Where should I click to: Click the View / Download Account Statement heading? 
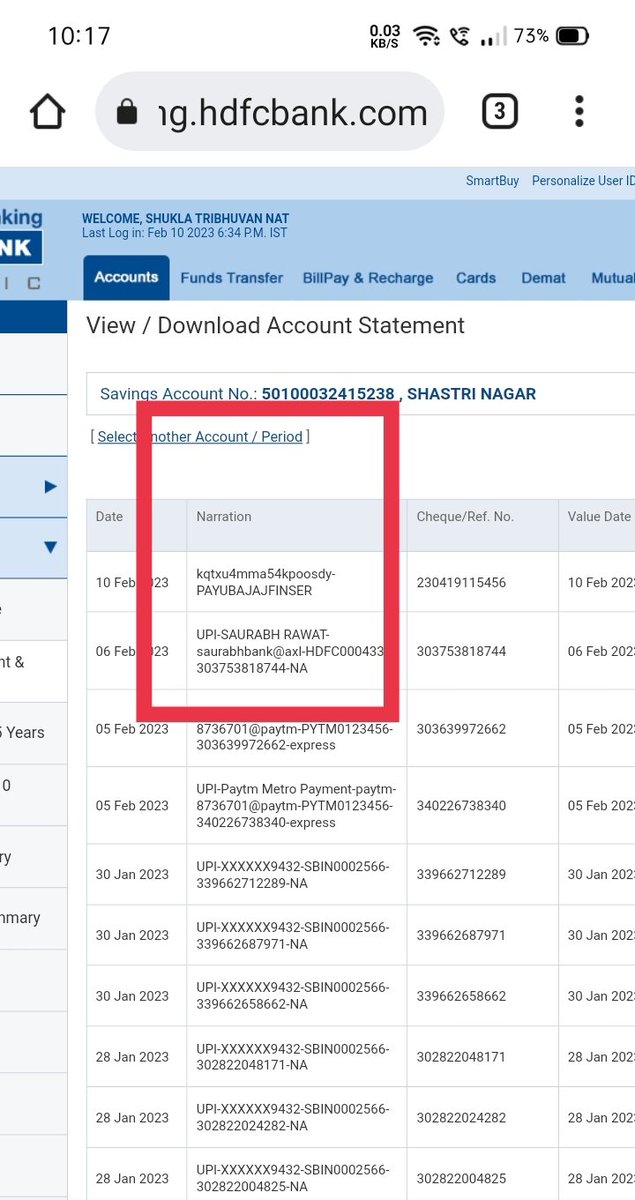[275, 326]
